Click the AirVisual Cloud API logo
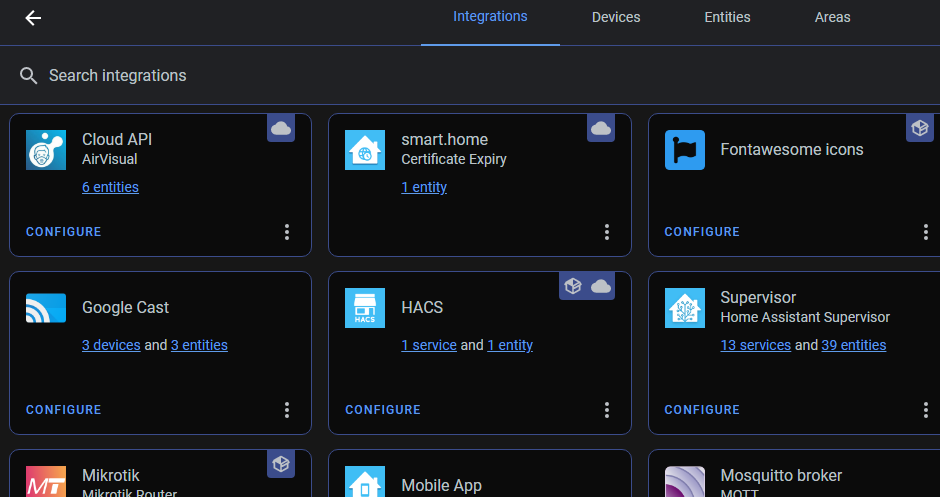Viewport: 940px width, 497px height. [x=46, y=150]
